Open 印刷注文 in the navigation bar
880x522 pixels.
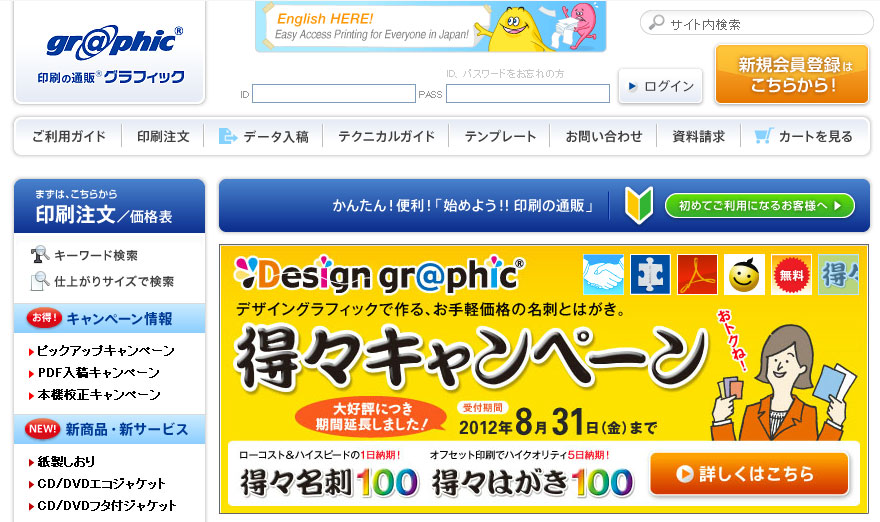[x=163, y=136]
